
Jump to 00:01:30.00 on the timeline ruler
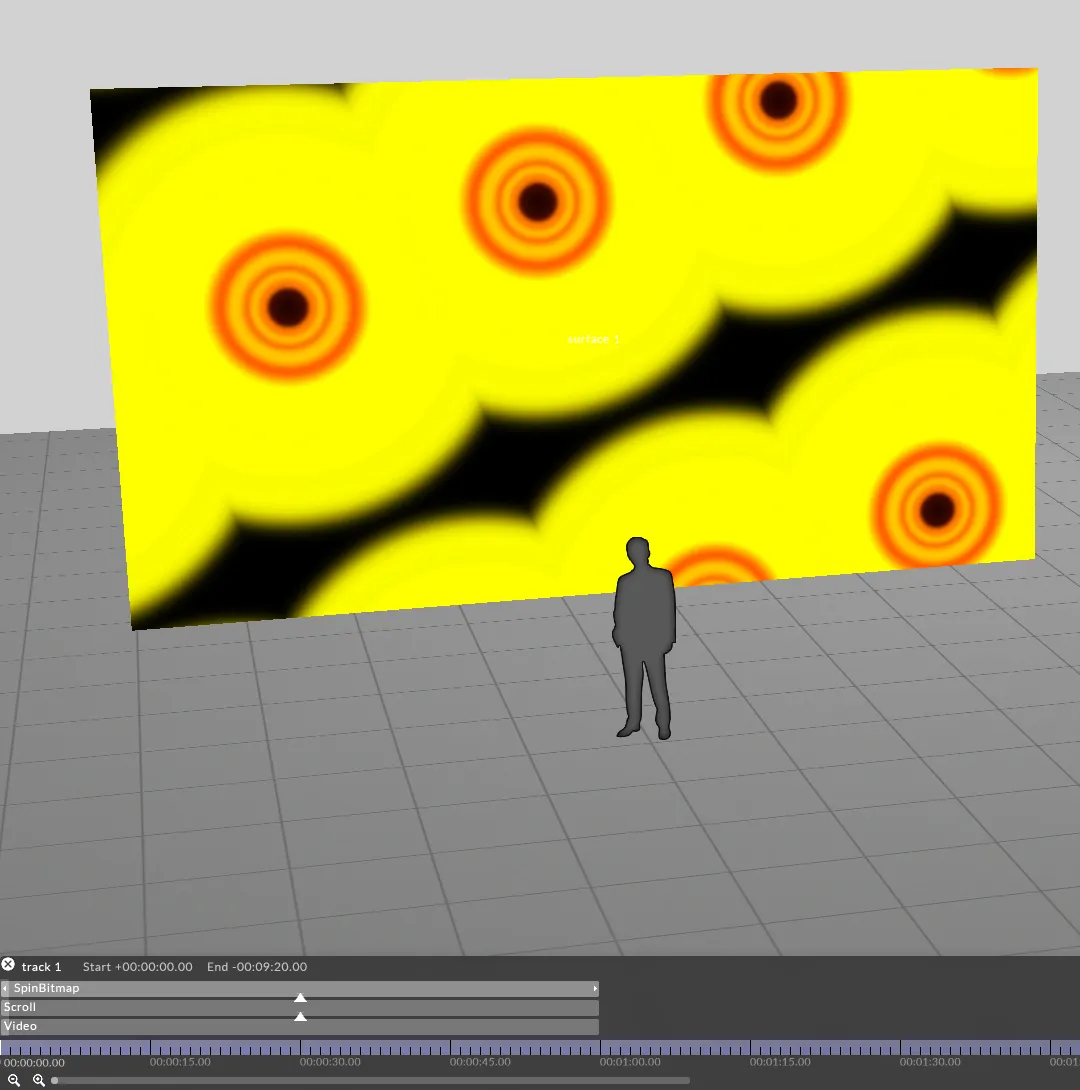pos(900,1048)
